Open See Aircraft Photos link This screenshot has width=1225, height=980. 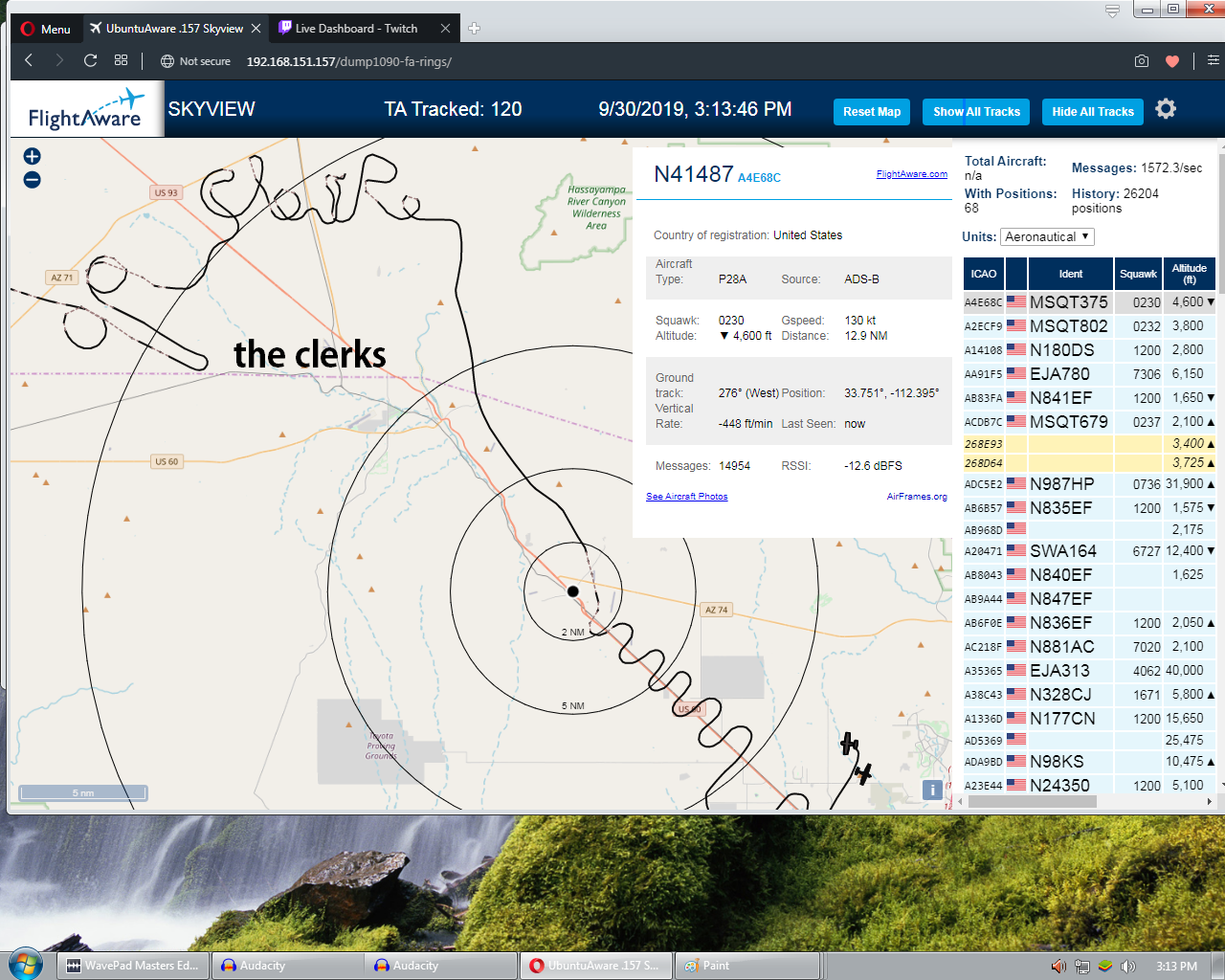click(x=687, y=497)
